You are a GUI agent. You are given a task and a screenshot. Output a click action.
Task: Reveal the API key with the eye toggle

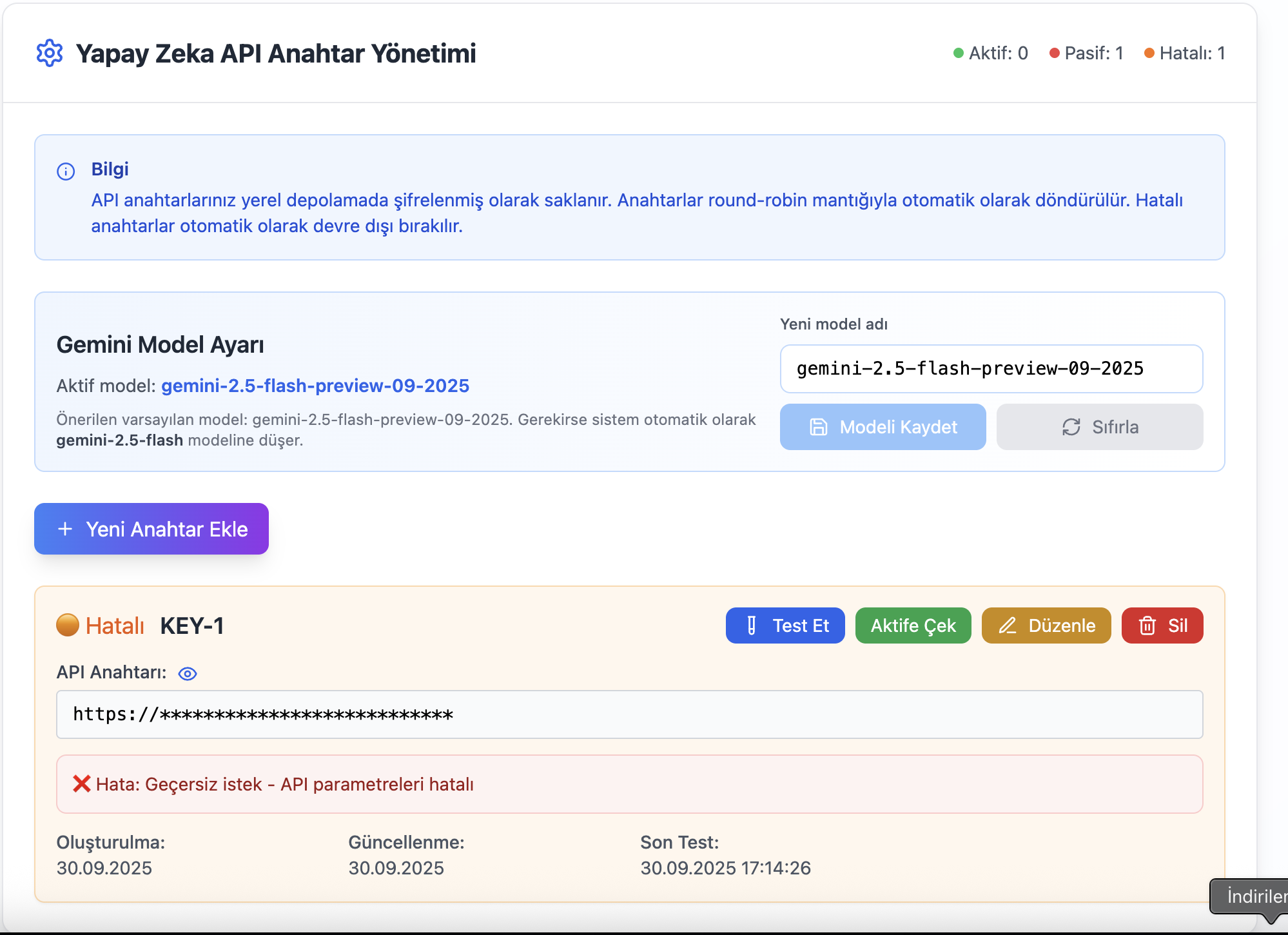pyautogui.click(x=187, y=673)
